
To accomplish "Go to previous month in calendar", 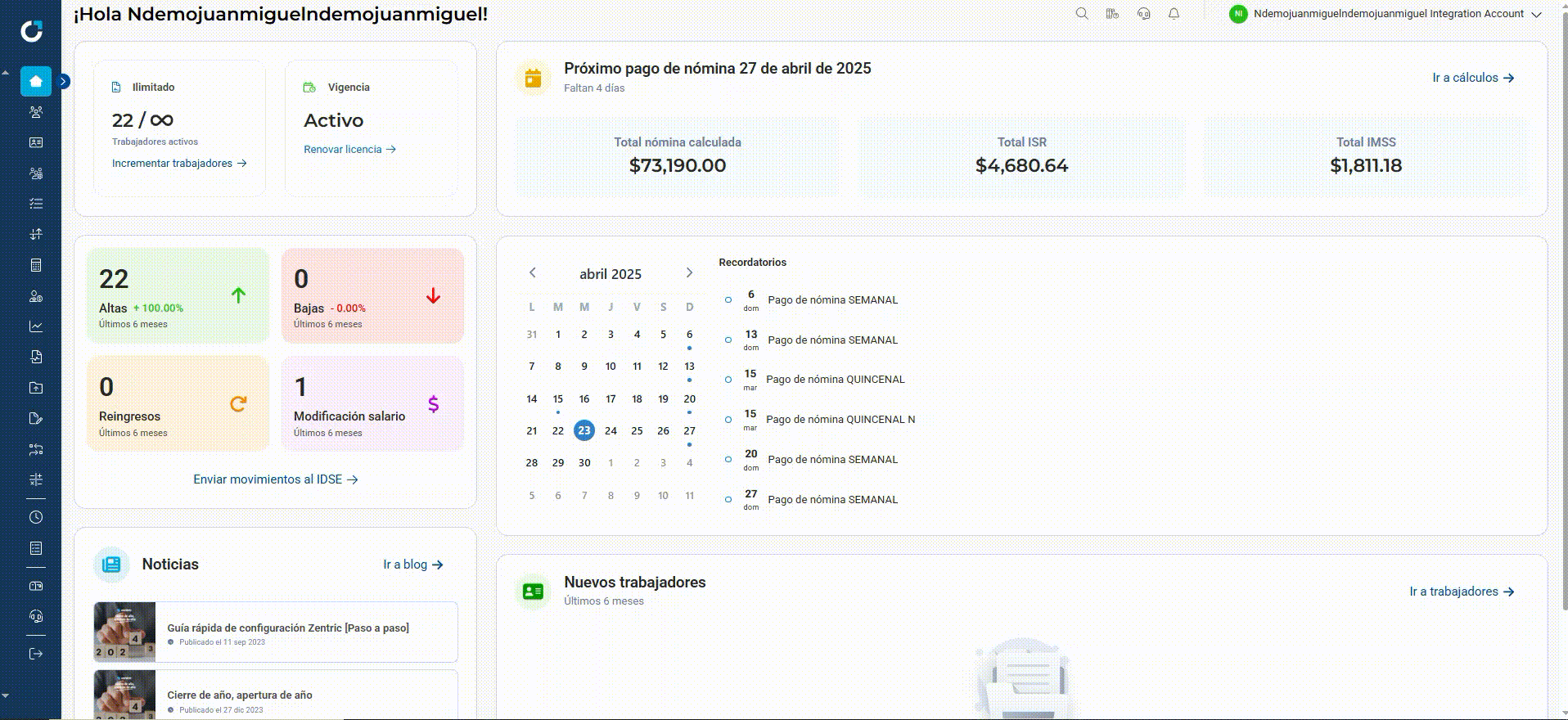I will coord(533,272).
